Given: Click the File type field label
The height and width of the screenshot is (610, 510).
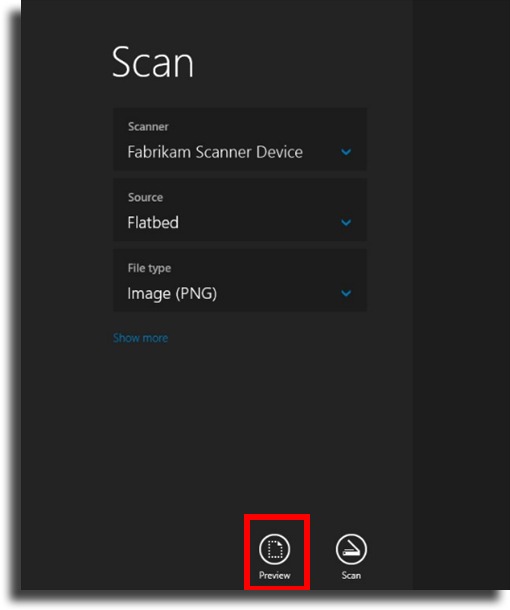Looking at the screenshot, I should coord(149,268).
